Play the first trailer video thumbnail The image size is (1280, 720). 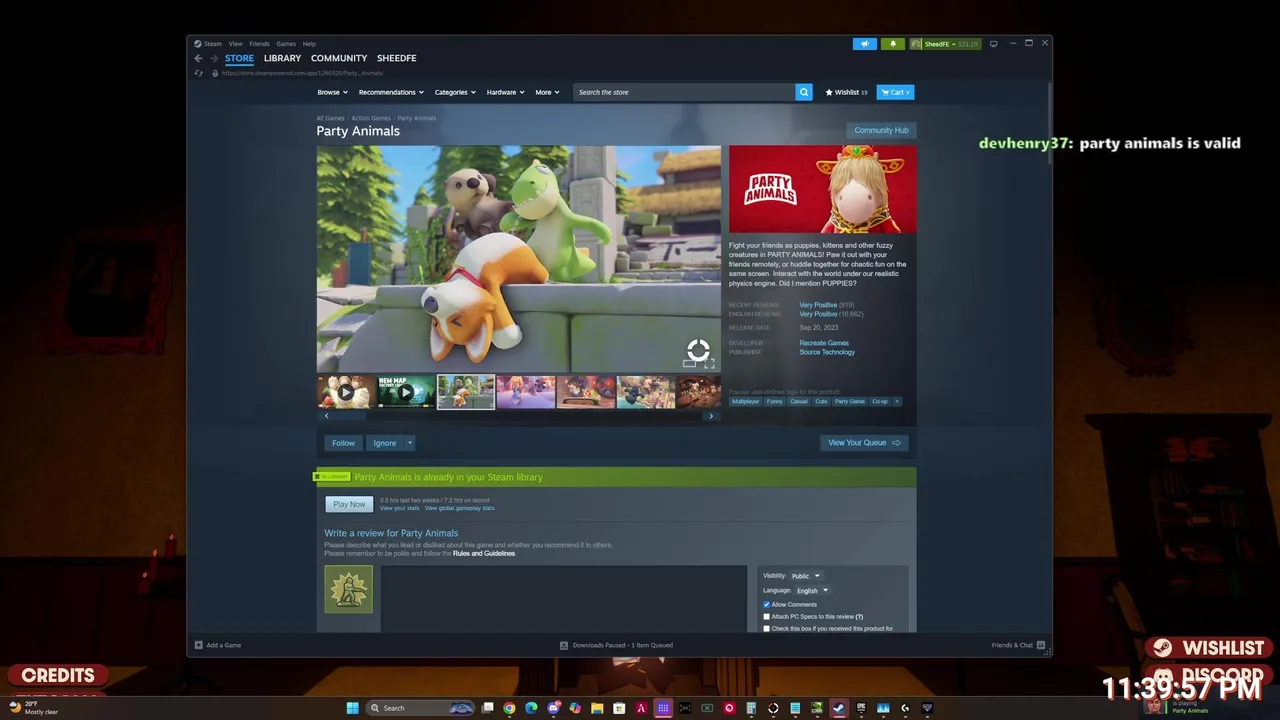346,392
